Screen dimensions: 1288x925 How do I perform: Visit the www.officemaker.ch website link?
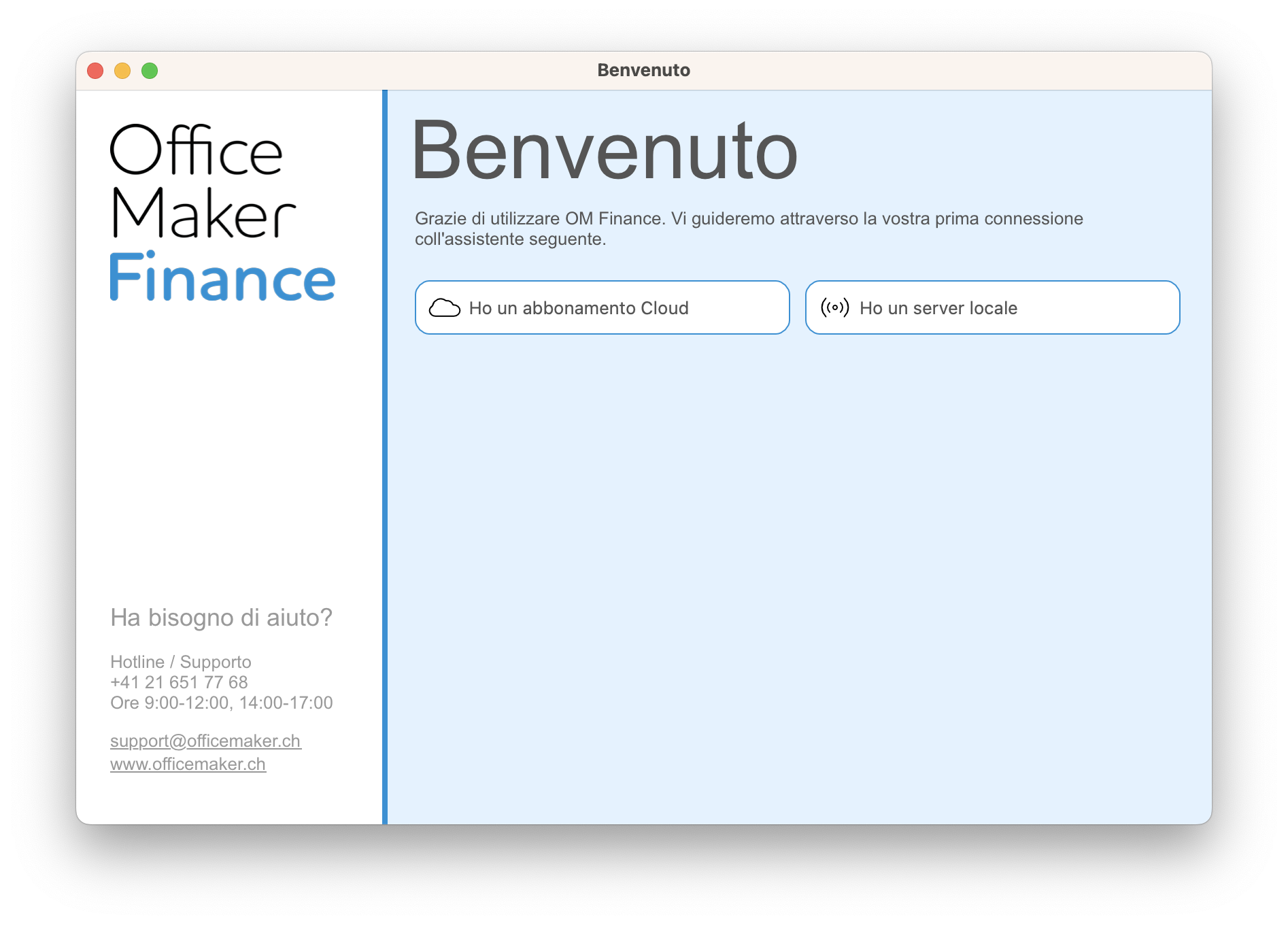(x=188, y=764)
